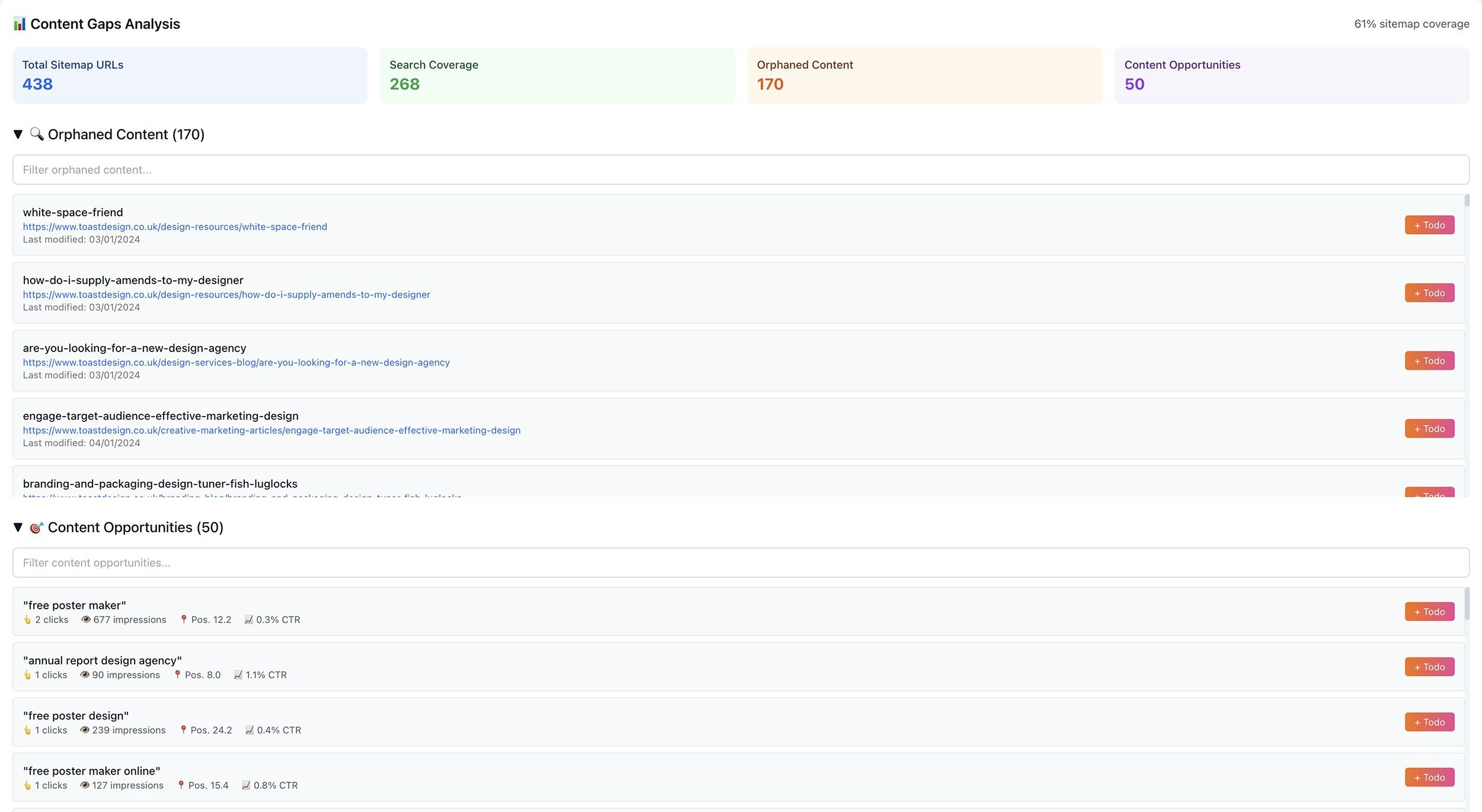Click the clicks hand icon under "free poster maker"
This screenshot has width=1482, height=812.
pyautogui.click(x=27, y=620)
